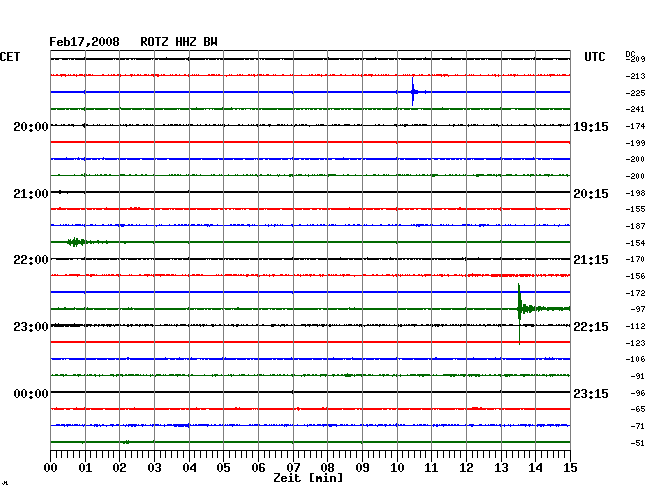Click the small green wave burst before minute 01
Viewport: 650px width, 494px height.
tap(76, 242)
